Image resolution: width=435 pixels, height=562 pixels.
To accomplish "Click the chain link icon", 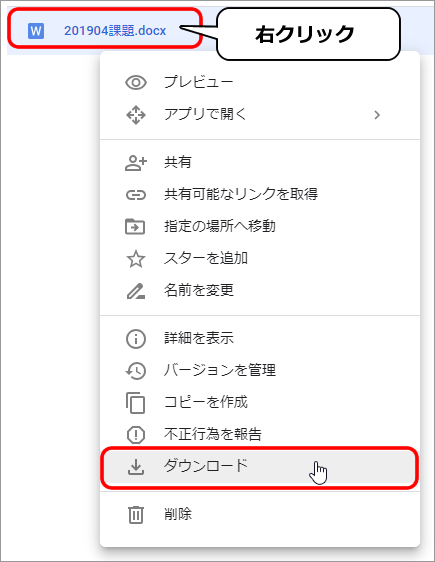I will pos(136,195).
